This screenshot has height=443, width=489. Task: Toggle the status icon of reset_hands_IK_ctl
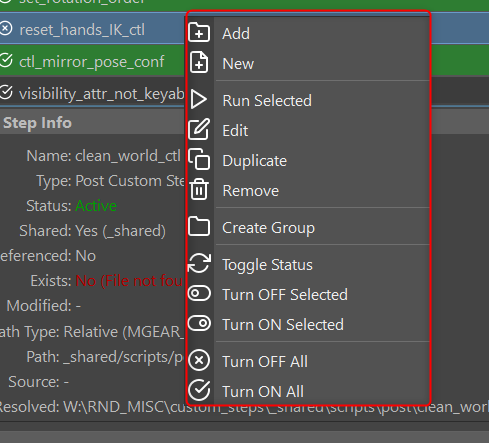6,28
